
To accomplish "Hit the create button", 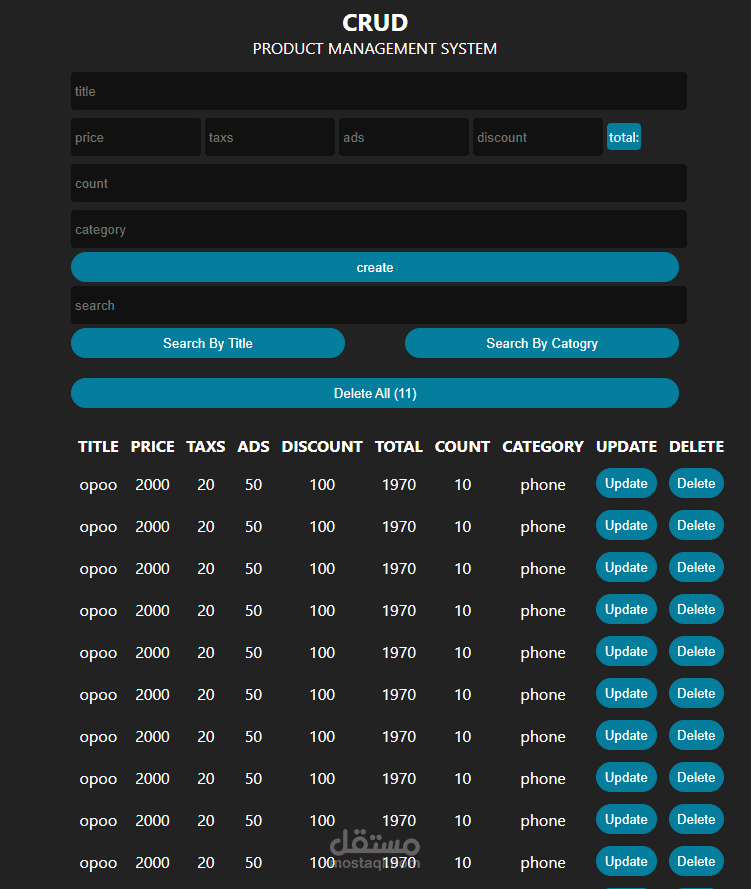I will (x=375, y=267).
